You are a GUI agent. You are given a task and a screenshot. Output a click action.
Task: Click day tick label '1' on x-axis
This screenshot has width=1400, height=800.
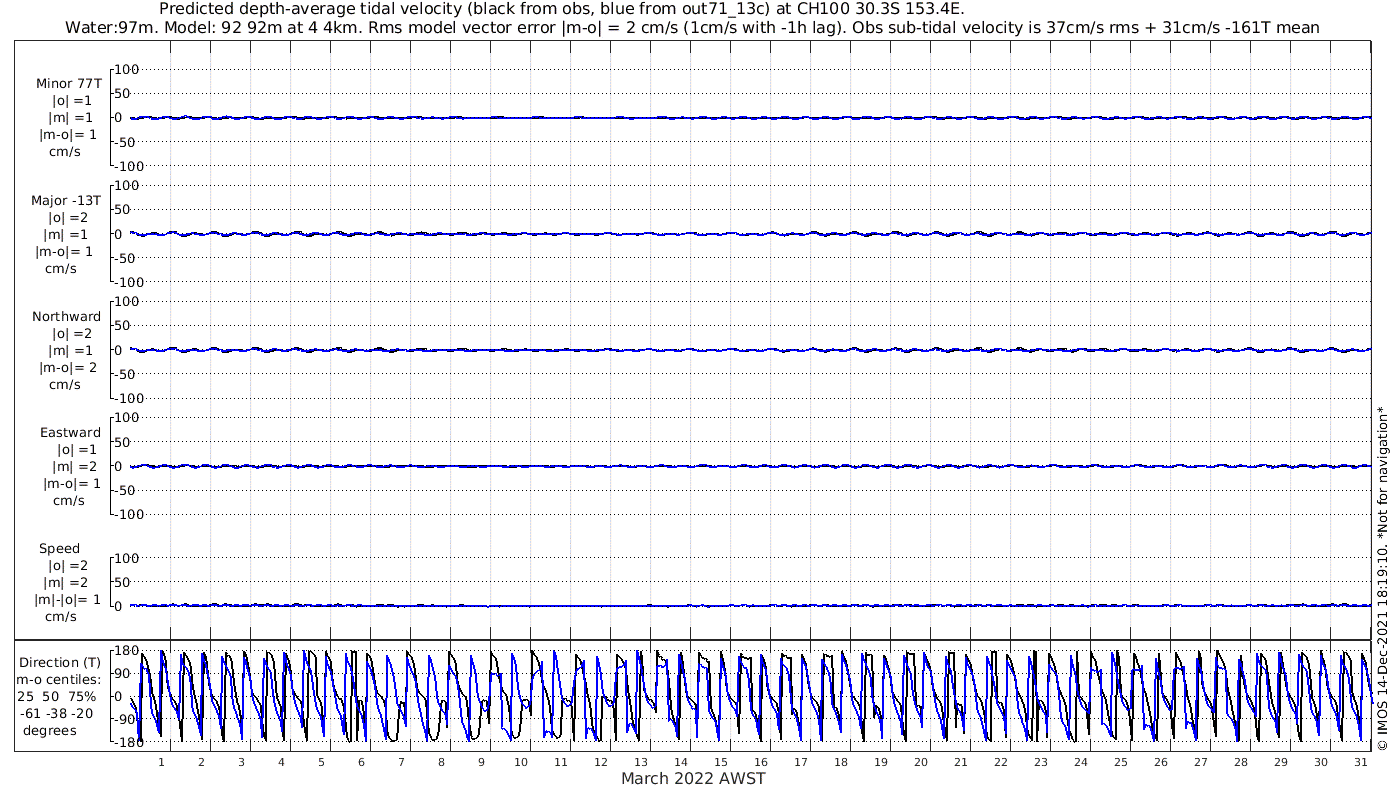[161, 762]
